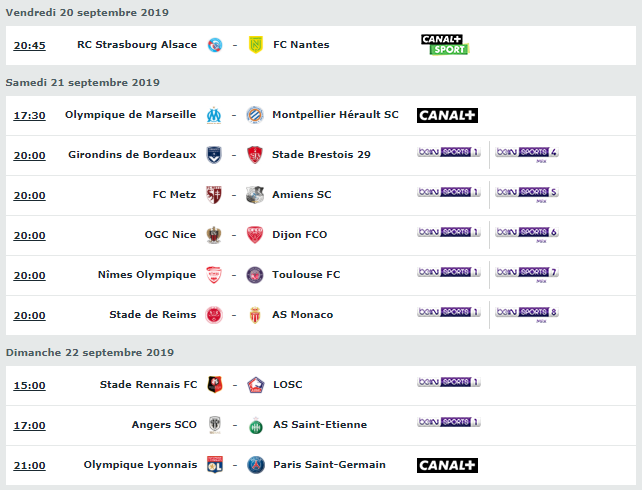Click the Olympique de Marseille logo

214,115
